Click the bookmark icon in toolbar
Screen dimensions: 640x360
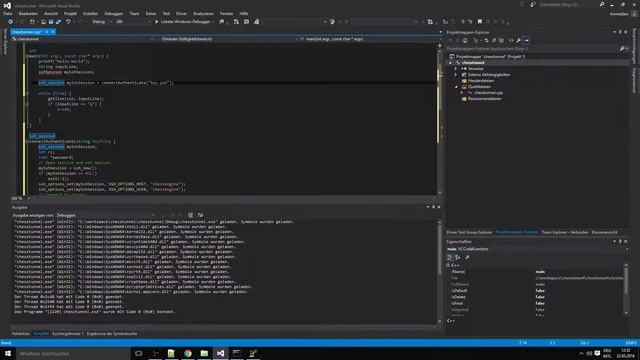pyautogui.click(x=480, y=22)
